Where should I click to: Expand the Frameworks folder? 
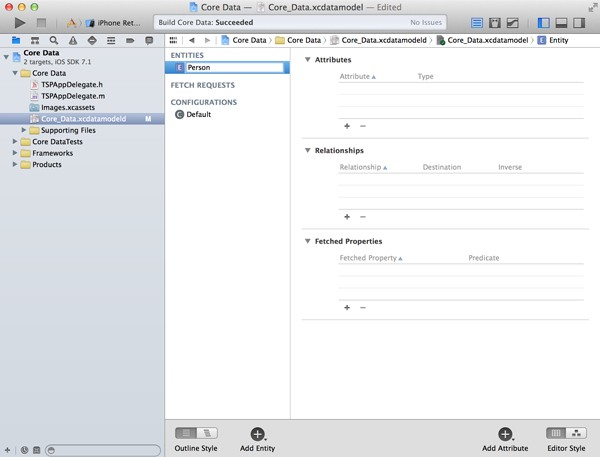tap(15, 153)
